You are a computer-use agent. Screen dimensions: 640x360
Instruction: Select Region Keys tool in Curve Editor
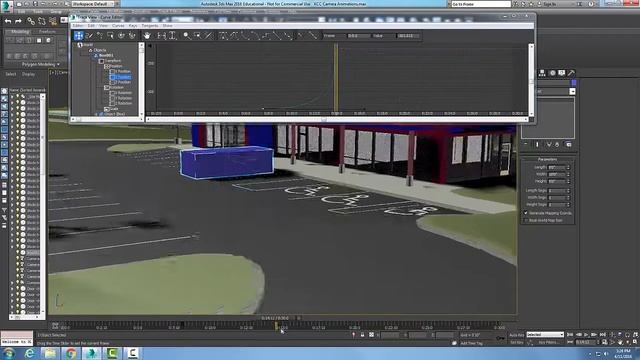coord(111,36)
